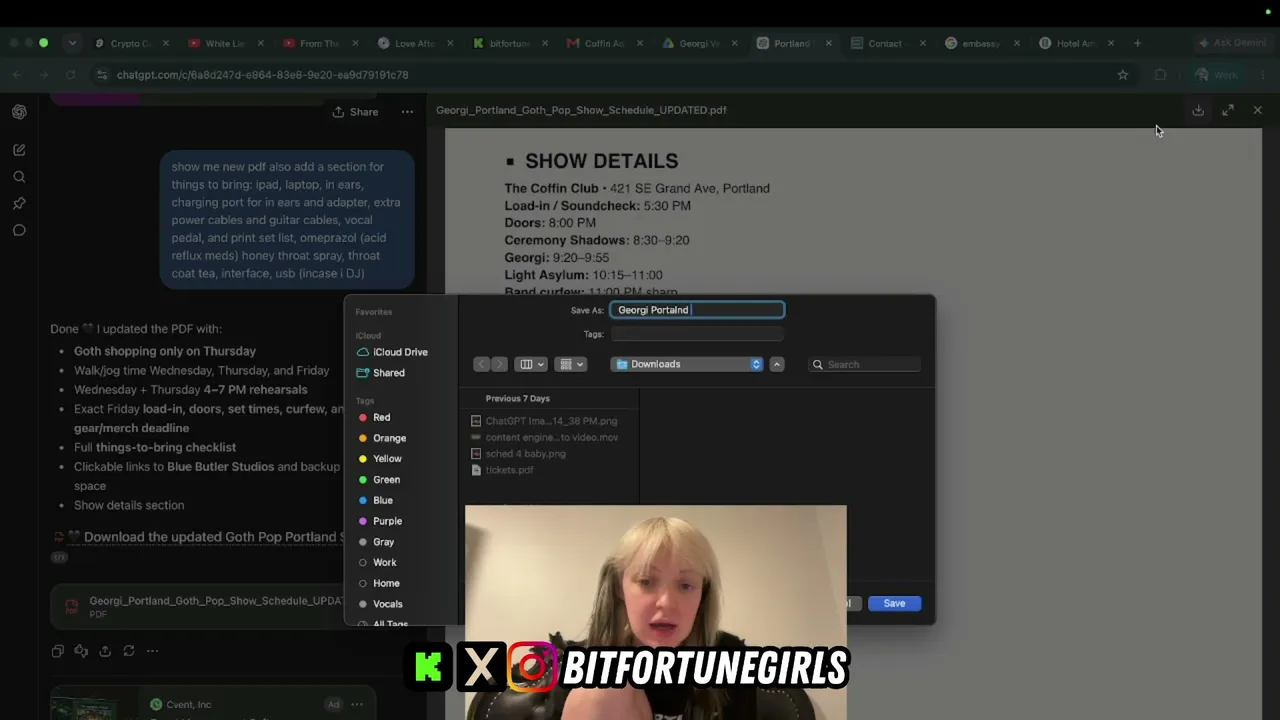Go forward in the save dialog browser

[x=499, y=364]
